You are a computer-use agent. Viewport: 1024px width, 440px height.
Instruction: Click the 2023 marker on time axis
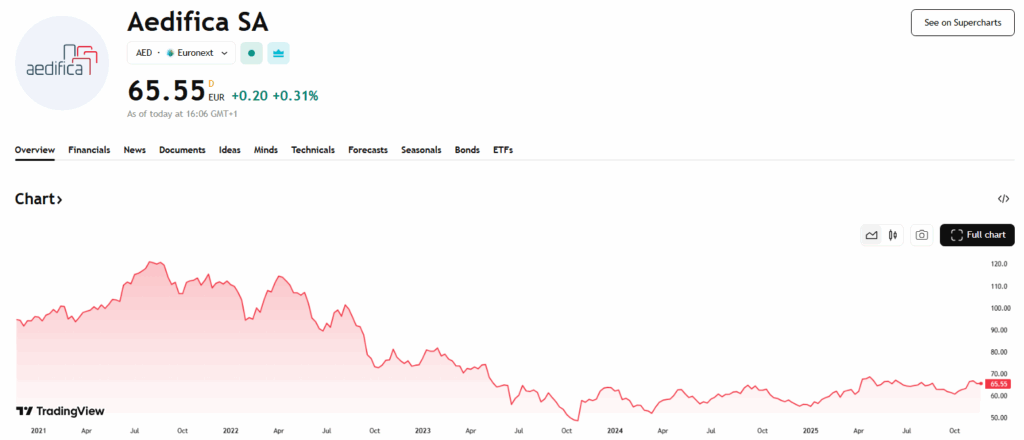click(x=423, y=430)
